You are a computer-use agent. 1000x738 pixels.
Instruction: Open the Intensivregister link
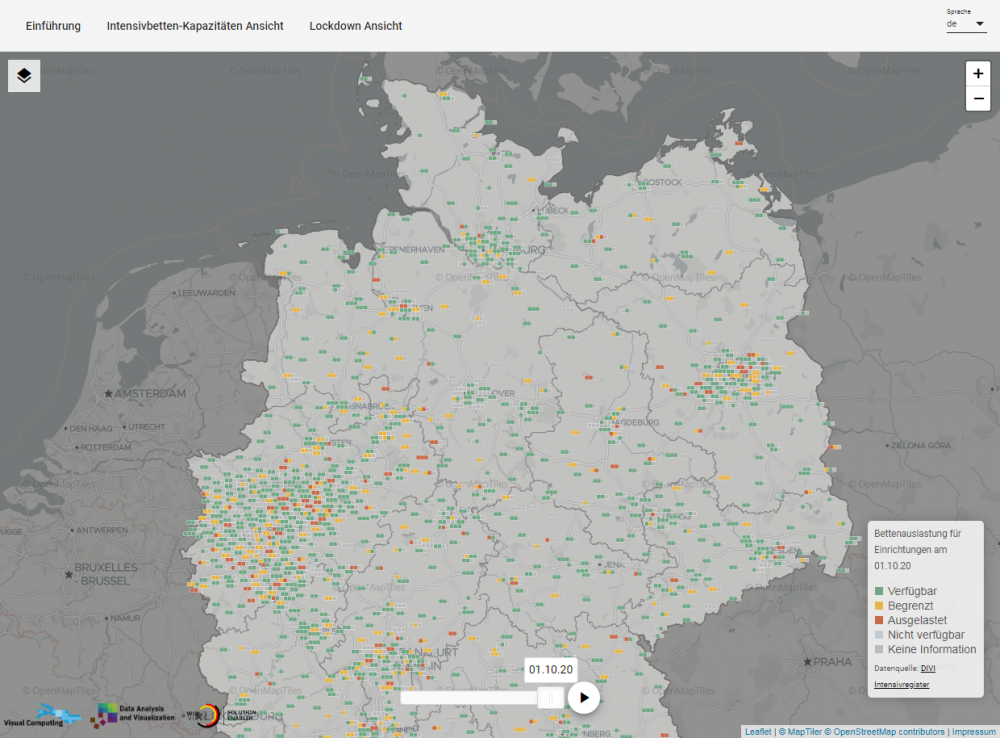point(902,685)
